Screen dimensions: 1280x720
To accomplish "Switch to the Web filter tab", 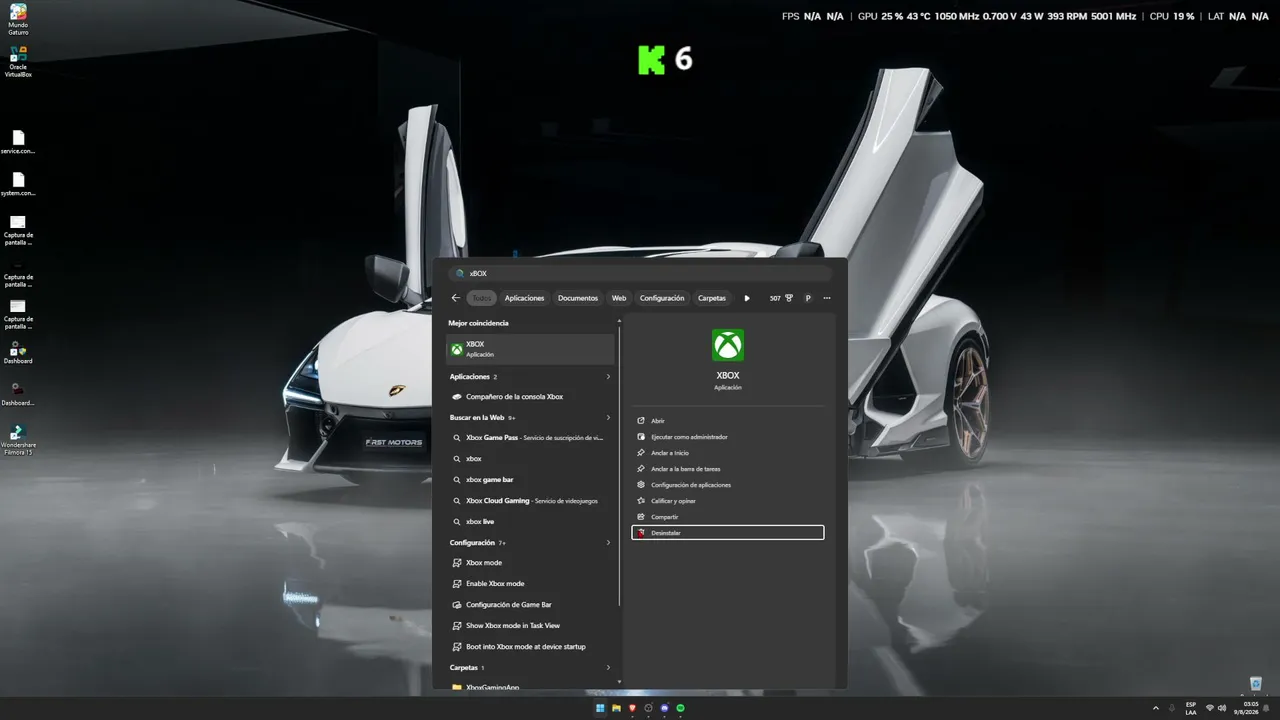I will [619, 298].
